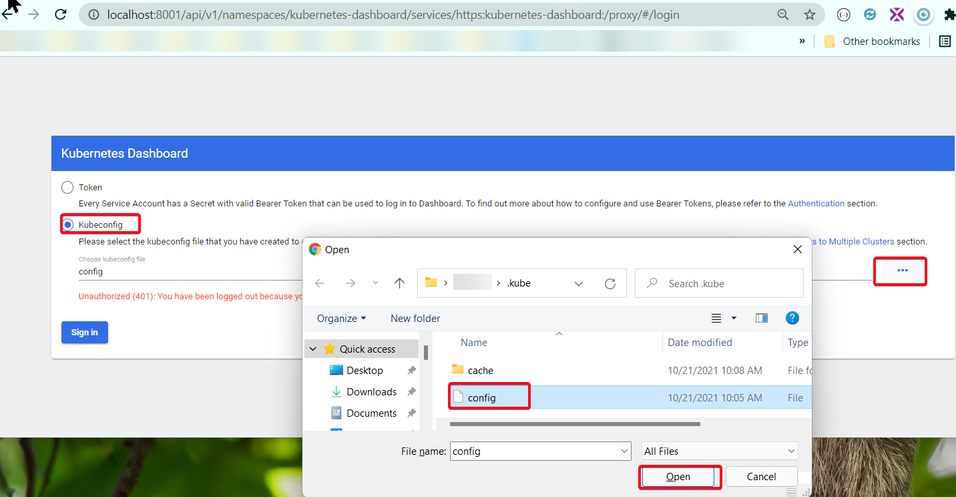The image size is (956, 497).
Task: Browse for kubeconfig with the three-dots button
Action: pyautogui.click(x=902, y=270)
